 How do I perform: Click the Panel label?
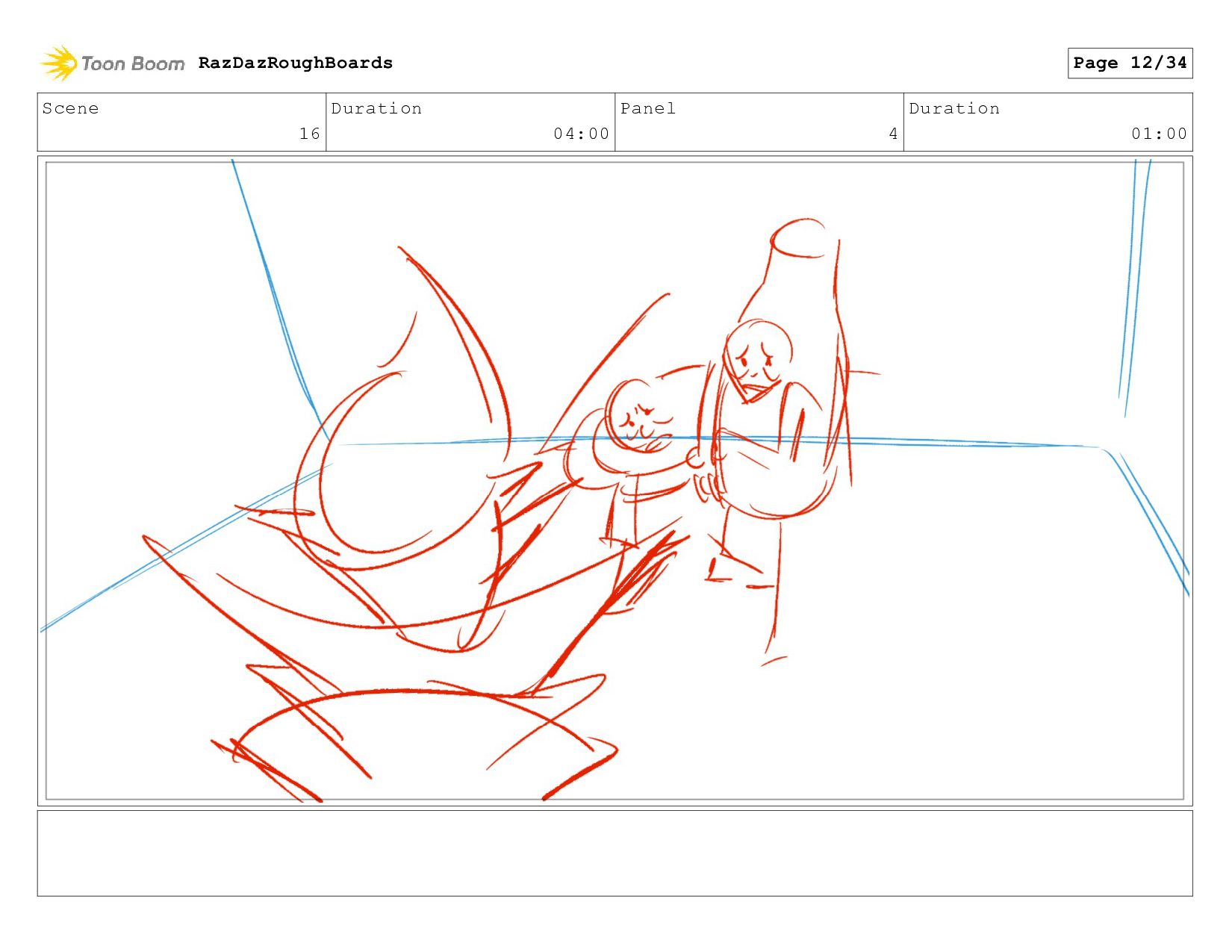(x=648, y=108)
